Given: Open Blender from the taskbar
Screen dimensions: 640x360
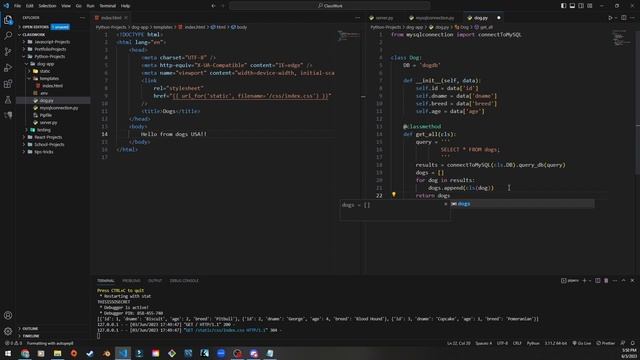Looking at the screenshot, I should click(x=106, y=353).
